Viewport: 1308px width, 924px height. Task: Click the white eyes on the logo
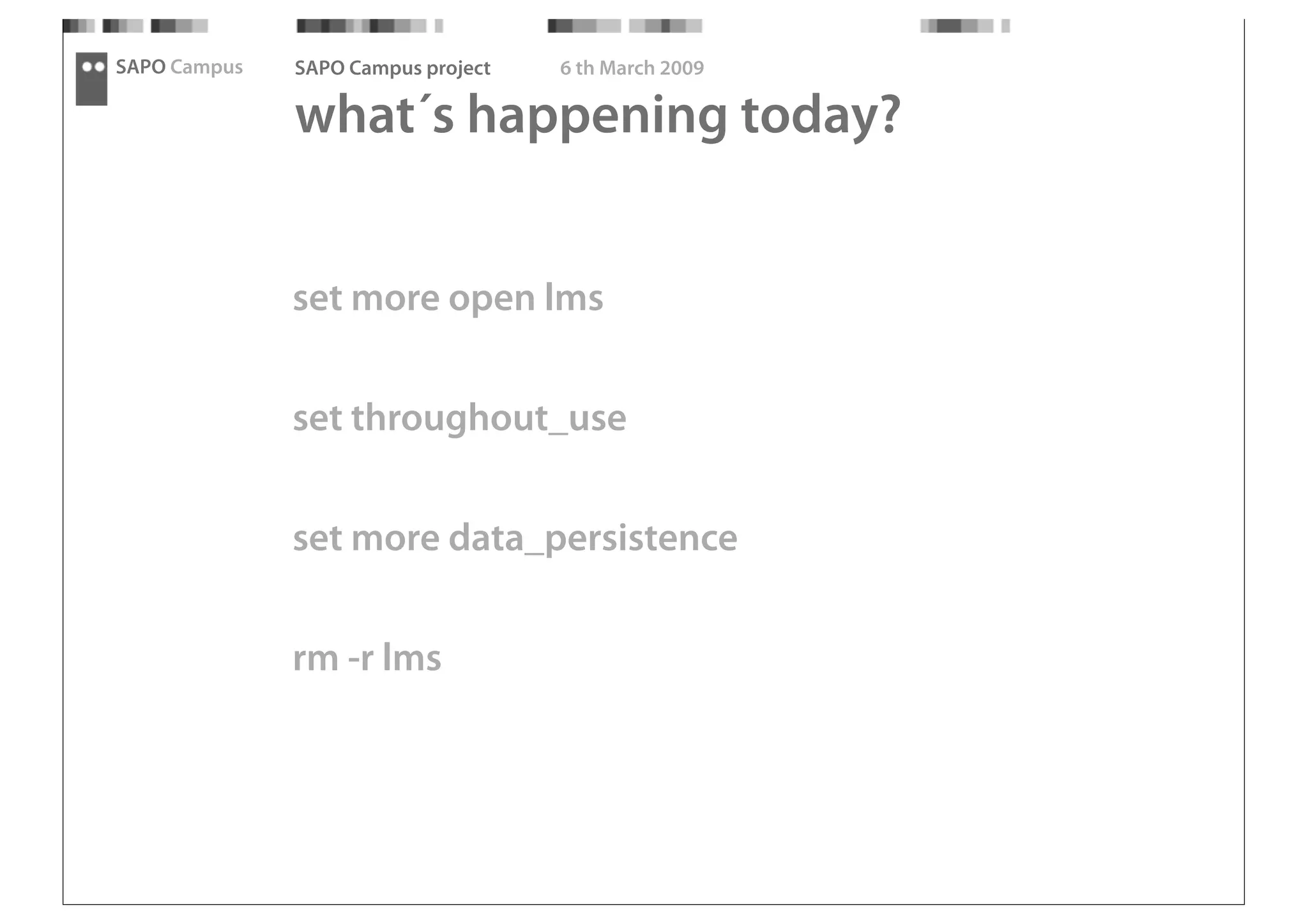tap(93, 66)
